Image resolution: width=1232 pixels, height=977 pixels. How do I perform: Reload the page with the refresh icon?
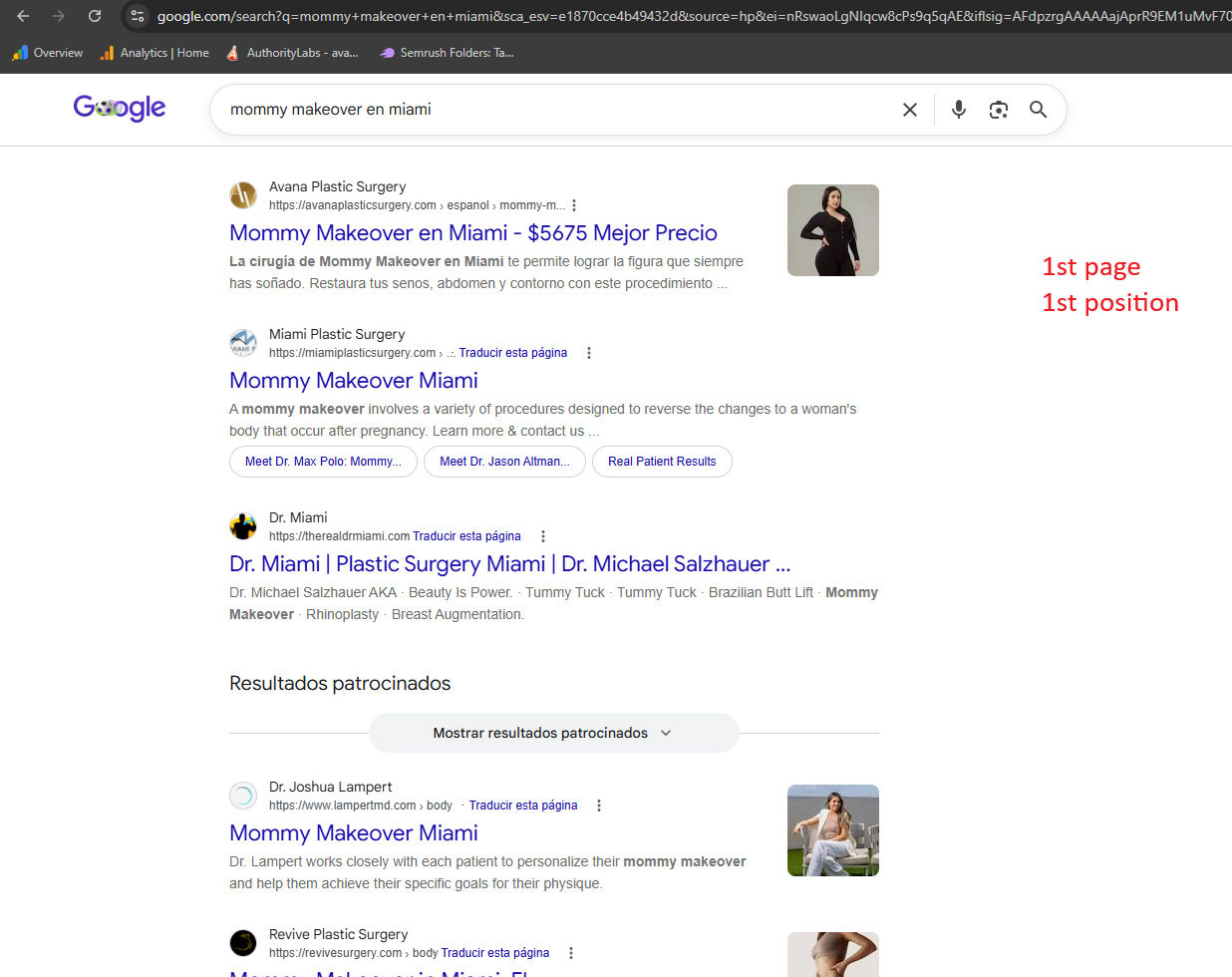point(95,16)
